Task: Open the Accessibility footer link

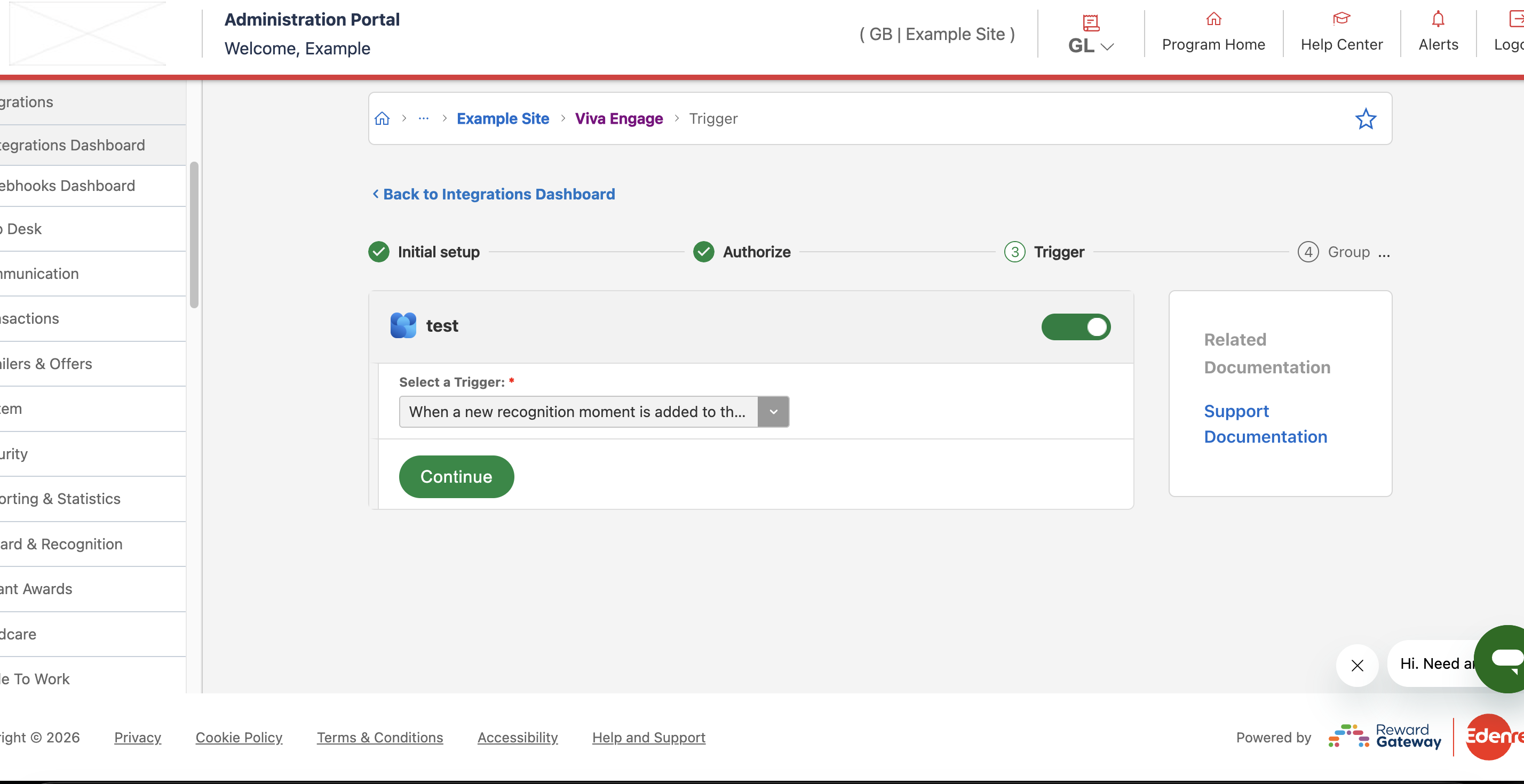Action: pyautogui.click(x=518, y=737)
